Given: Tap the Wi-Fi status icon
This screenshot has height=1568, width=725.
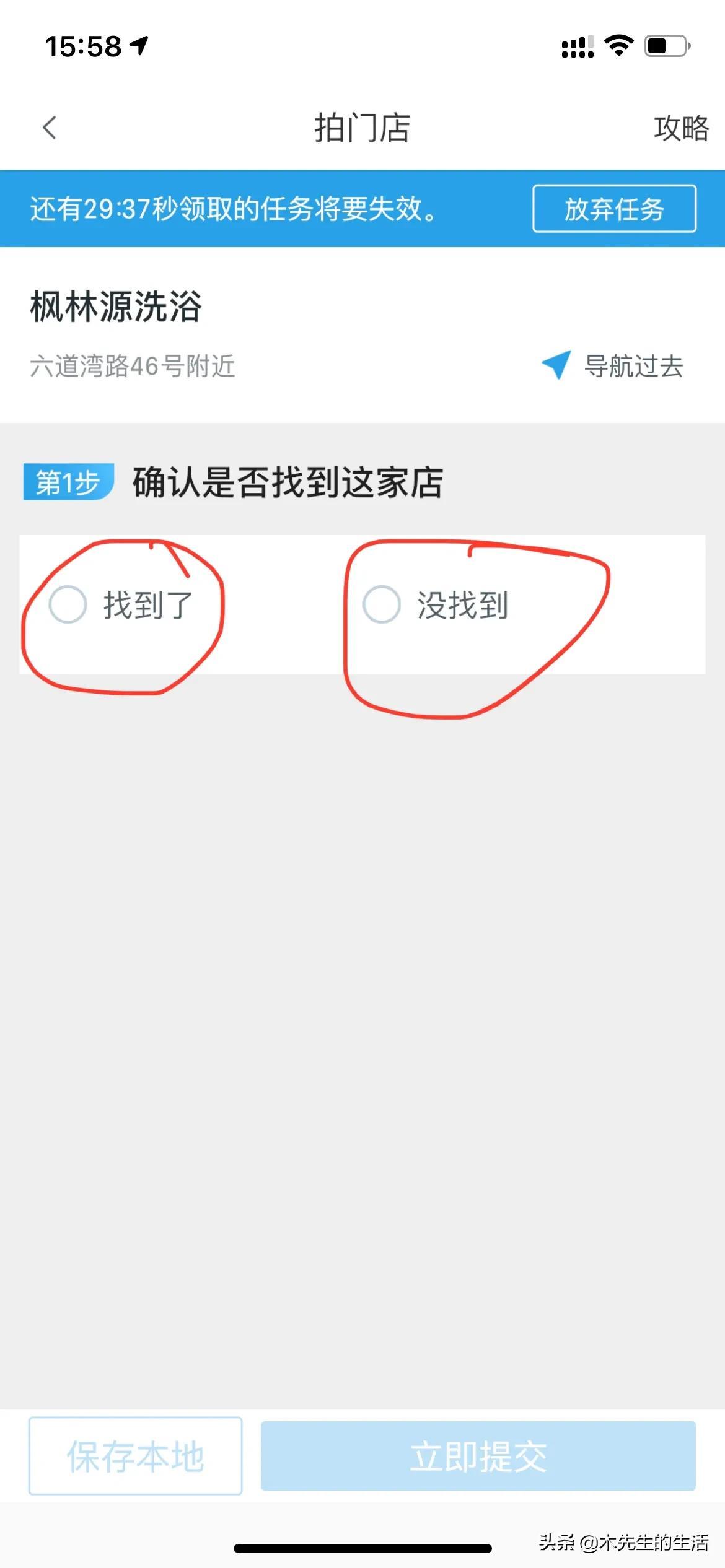Looking at the screenshot, I should tap(618, 46).
